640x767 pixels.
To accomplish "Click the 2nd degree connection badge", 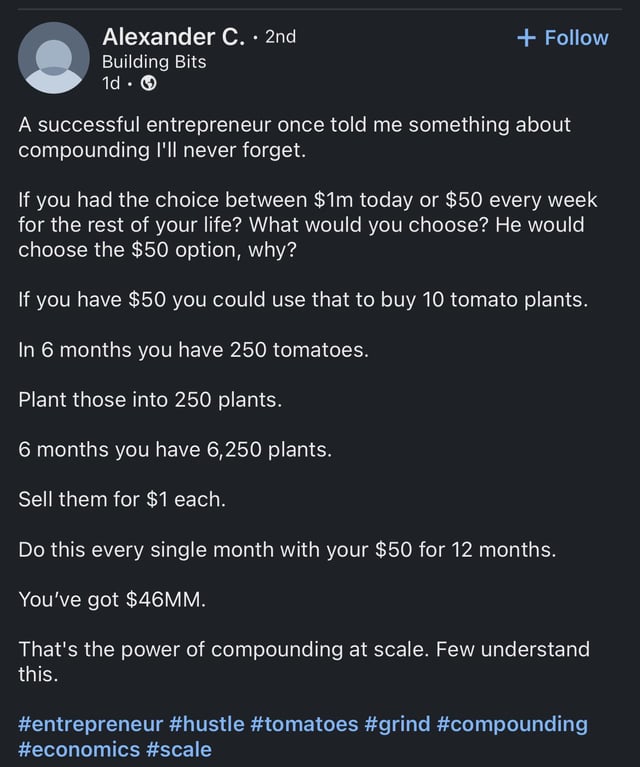I will pyautogui.click(x=280, y=37).
